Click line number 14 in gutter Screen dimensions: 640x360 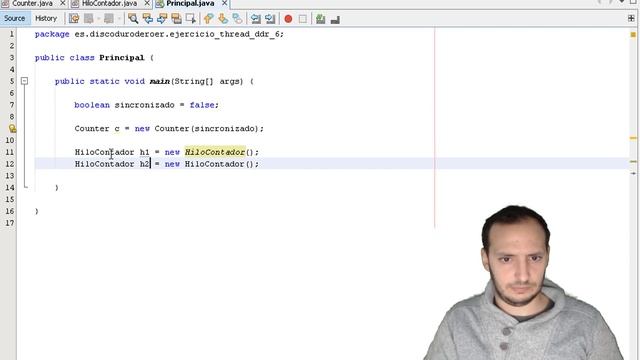pos(10,187)
